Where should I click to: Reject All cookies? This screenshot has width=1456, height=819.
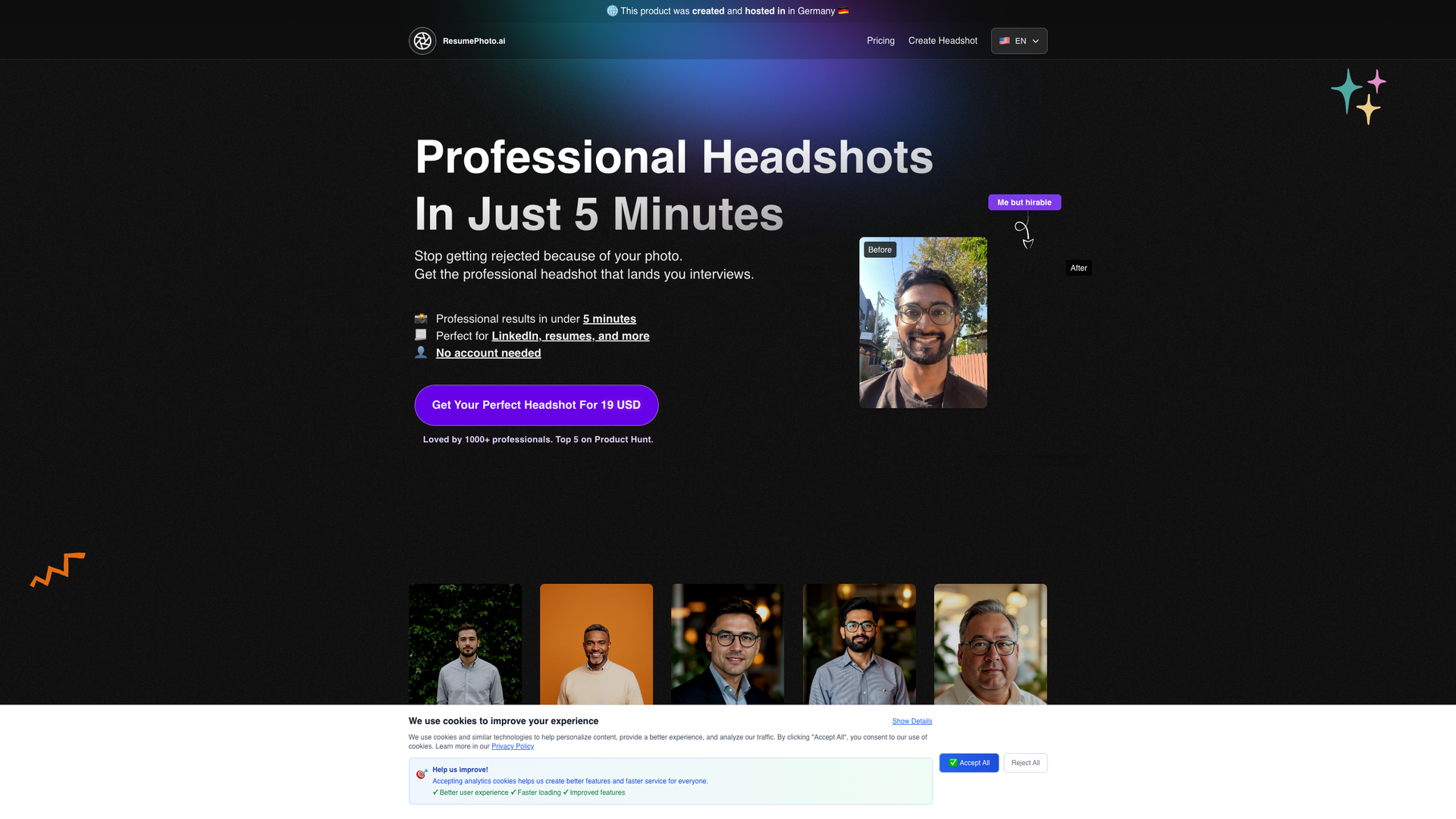click(1025, 763)
